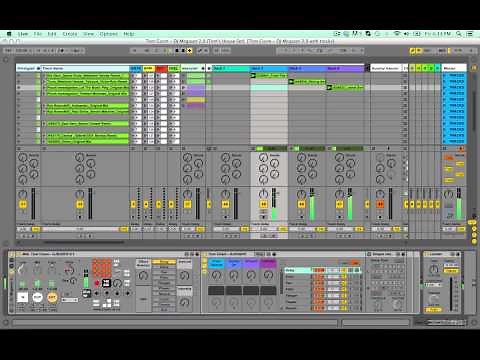Open Spotlight search in macOS menu bar
The image size is (480, 360).
(x=459, y=34)
